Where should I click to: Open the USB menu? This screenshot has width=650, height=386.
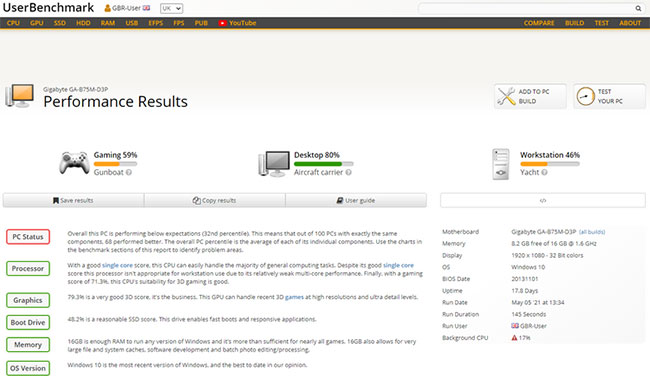(x=132, y=23)
